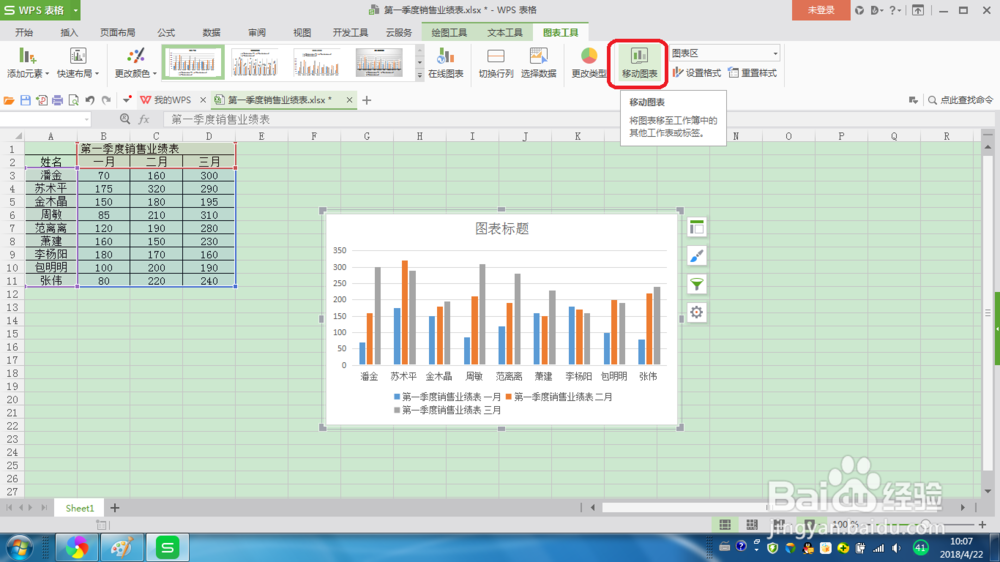Switch to normal view in status bar

point(725,524)
